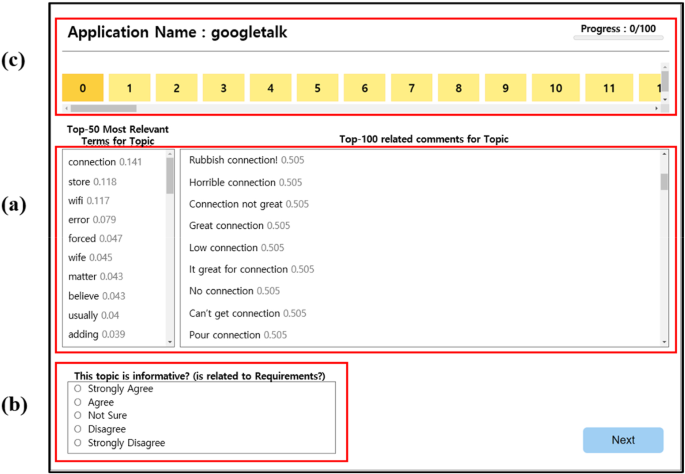The image size is (685, 474).
Task: Select topic tile 9
Action: (505, 88)
